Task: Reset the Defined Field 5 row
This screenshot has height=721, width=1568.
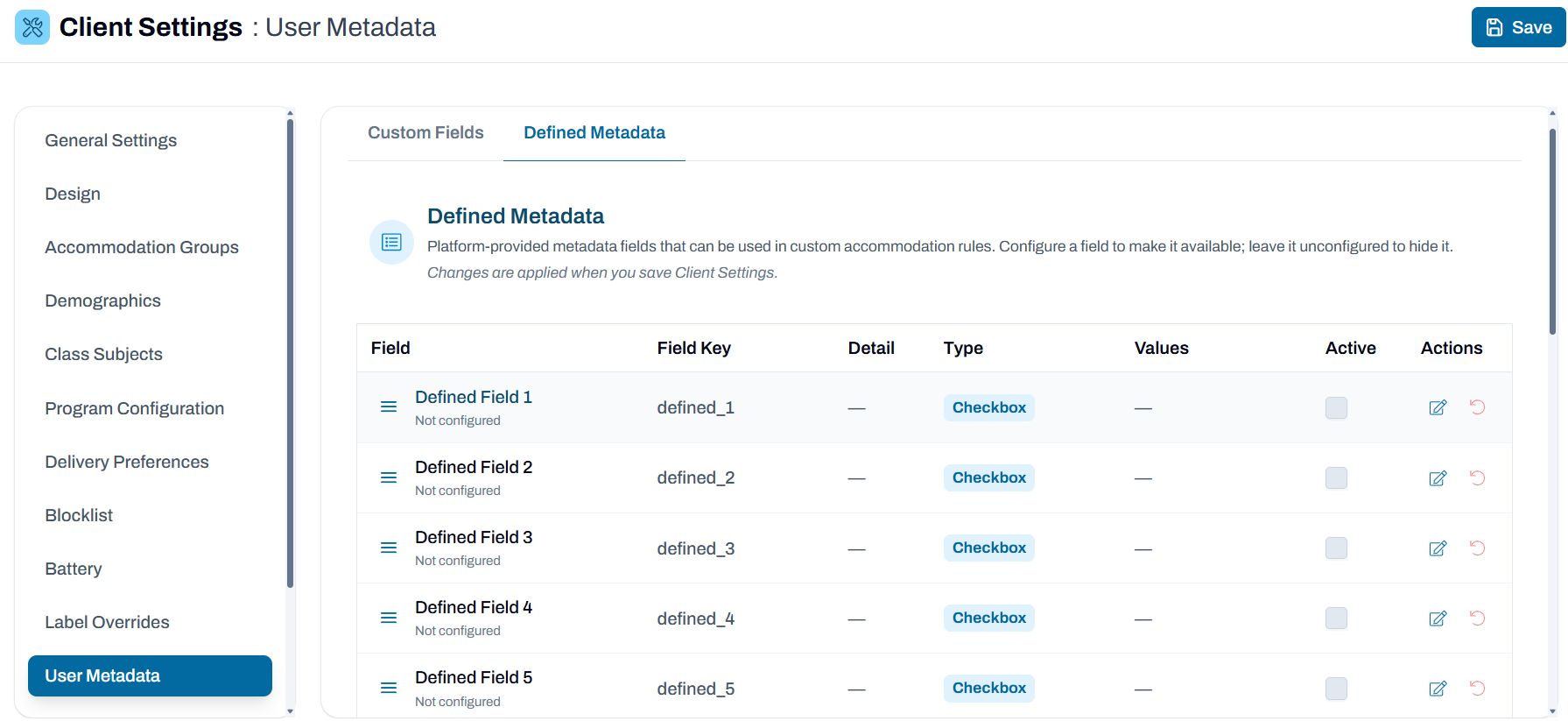Action: (1477, 688)
